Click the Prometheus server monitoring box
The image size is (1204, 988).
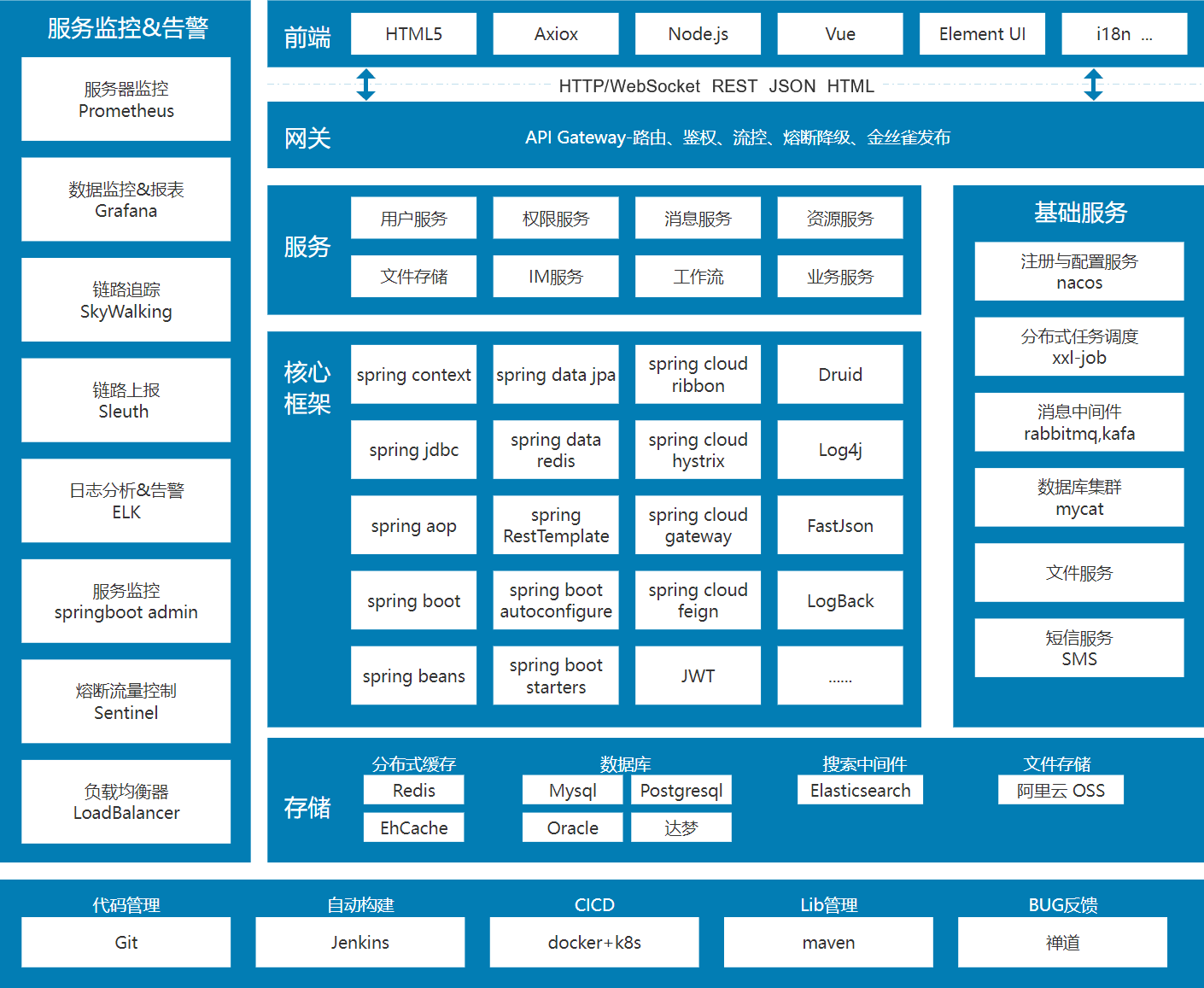click(x=126, y=99)
